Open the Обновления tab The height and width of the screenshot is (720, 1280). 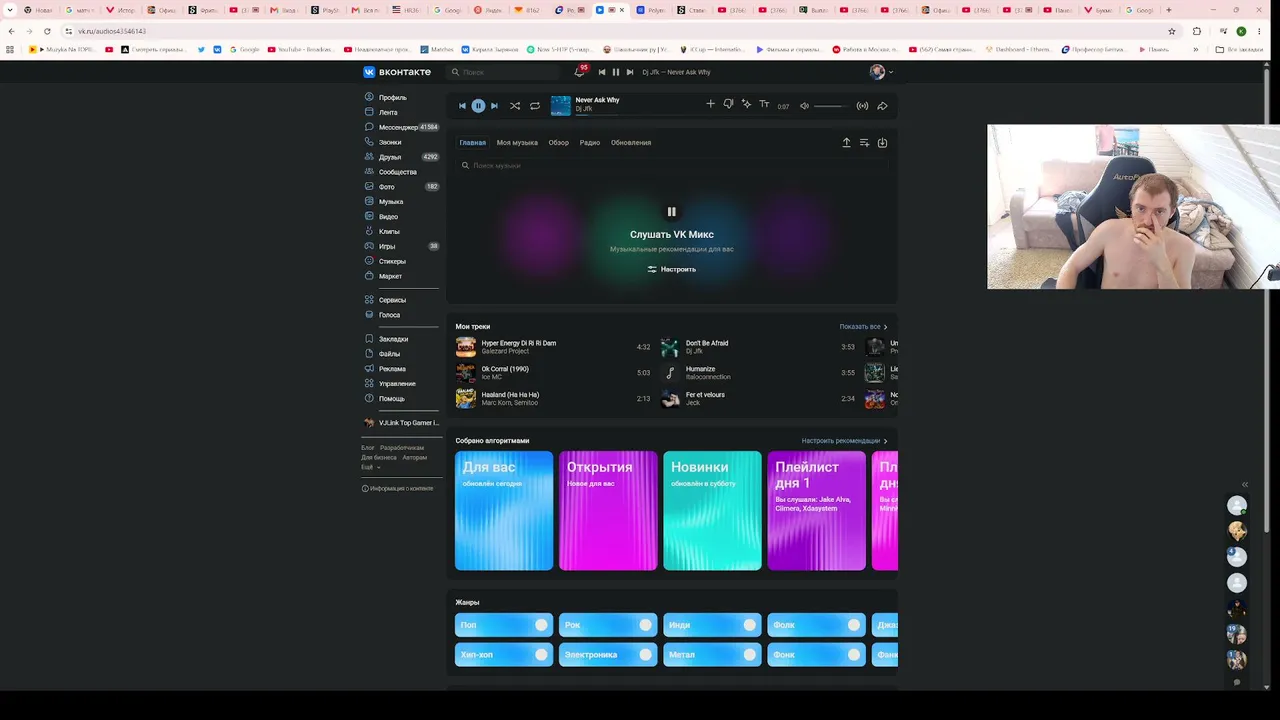pyautogui.click(x=631, y=142)
